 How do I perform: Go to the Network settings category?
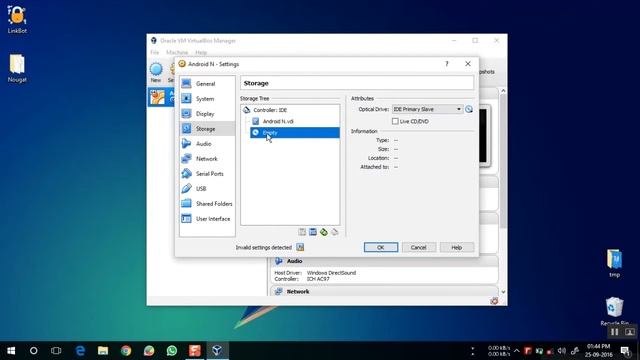(x=207, y=159)
